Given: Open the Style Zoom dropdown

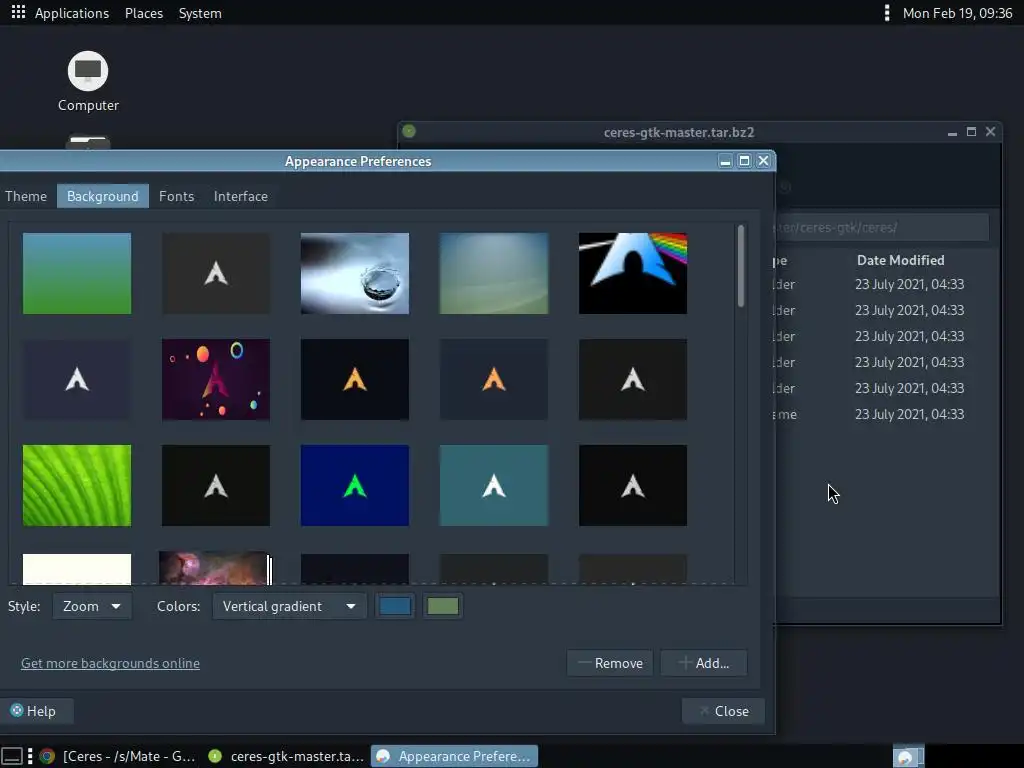Looking at the screenshot, I should point(92,606).
